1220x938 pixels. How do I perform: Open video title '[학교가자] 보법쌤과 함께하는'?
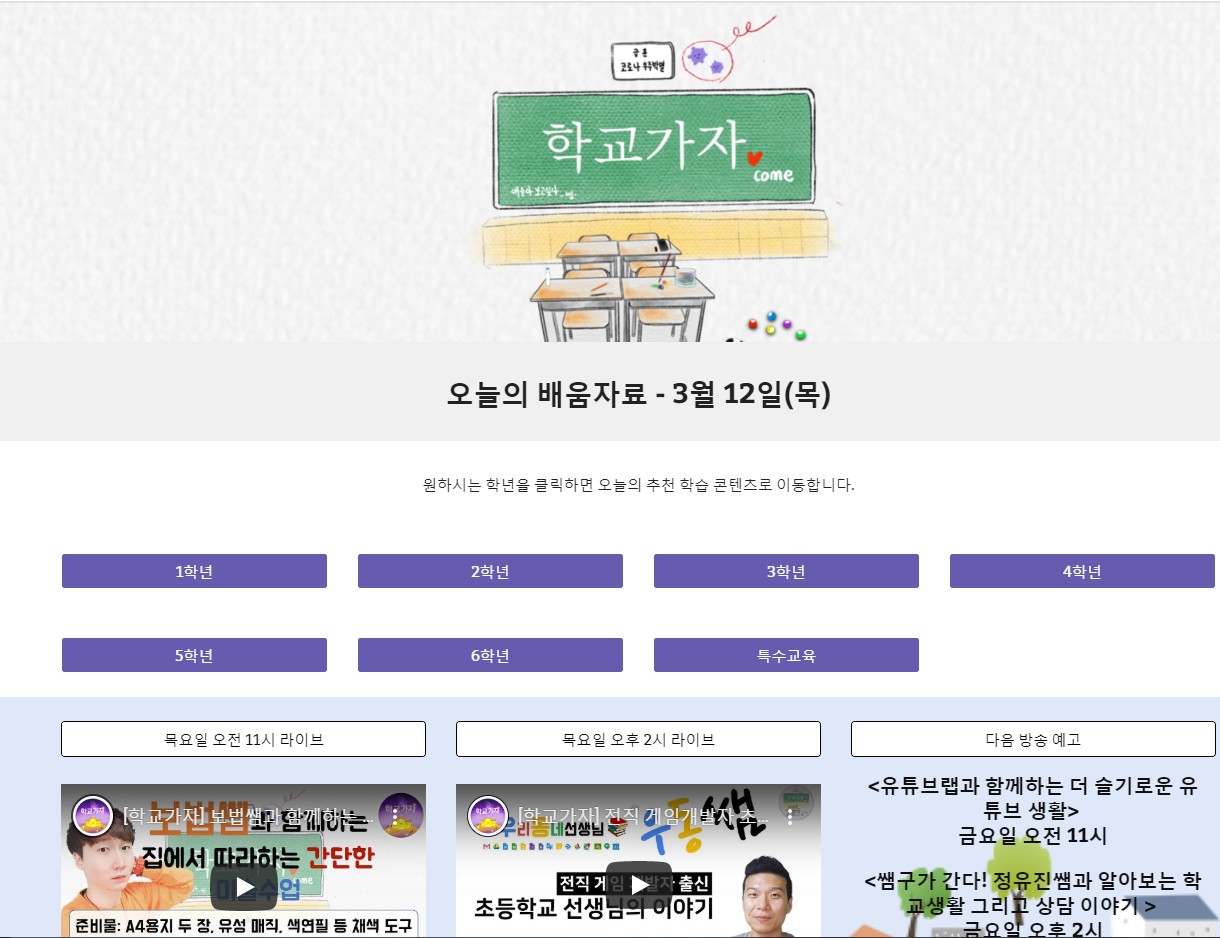[x=248, y=816]
